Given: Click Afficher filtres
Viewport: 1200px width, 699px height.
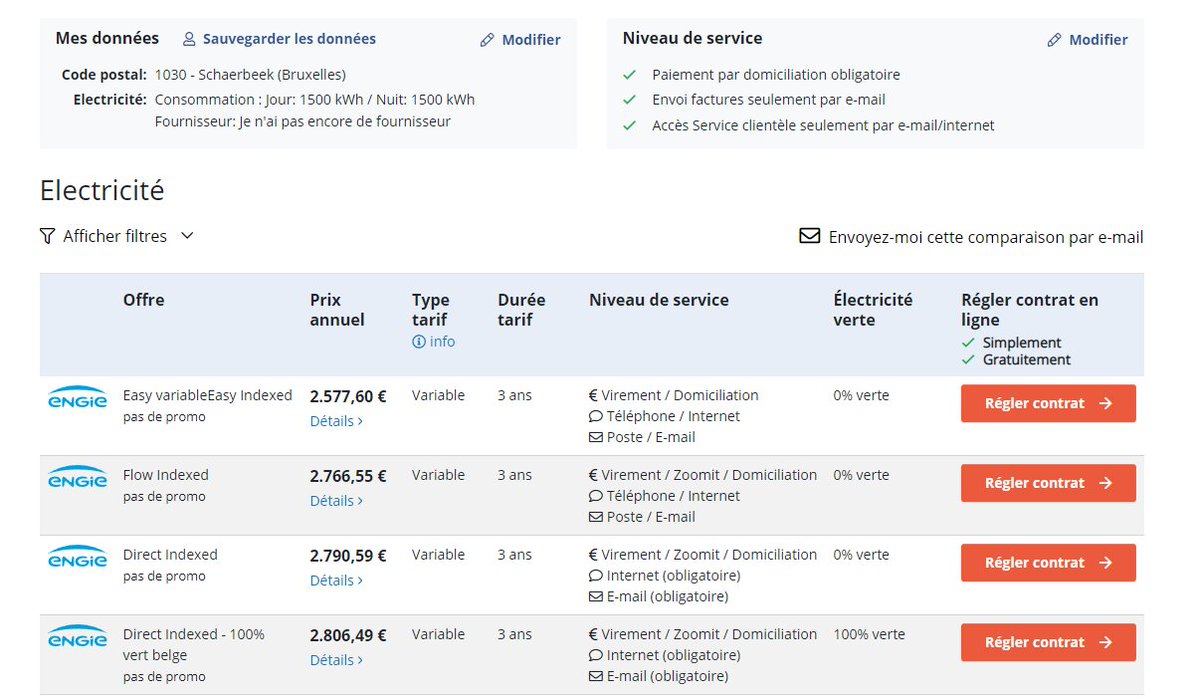Looking at the screenshot, I should pyautogui.click(x=115, y=236).
